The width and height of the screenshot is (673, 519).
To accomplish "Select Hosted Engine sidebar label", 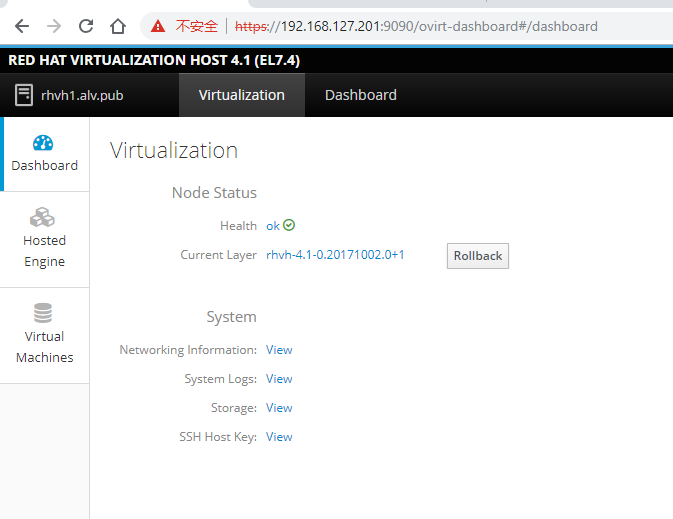I will pos(45,251).
